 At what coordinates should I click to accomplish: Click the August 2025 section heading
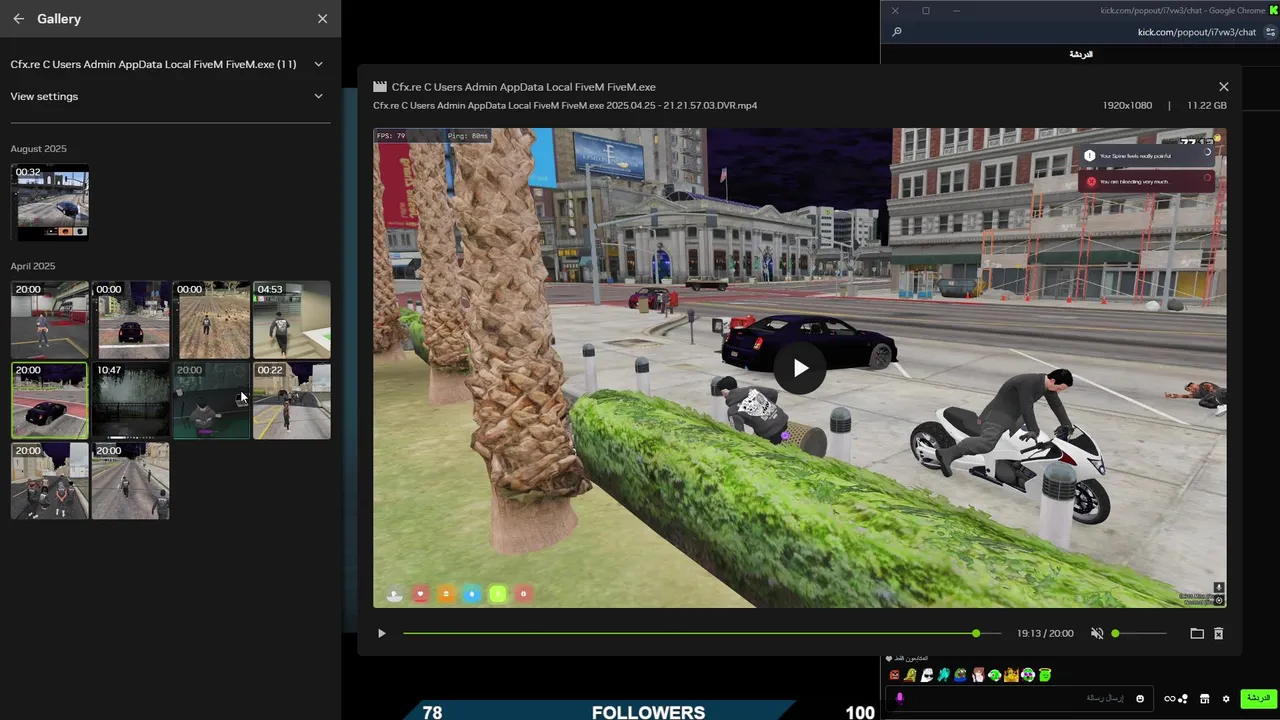(x=39, y=149)
